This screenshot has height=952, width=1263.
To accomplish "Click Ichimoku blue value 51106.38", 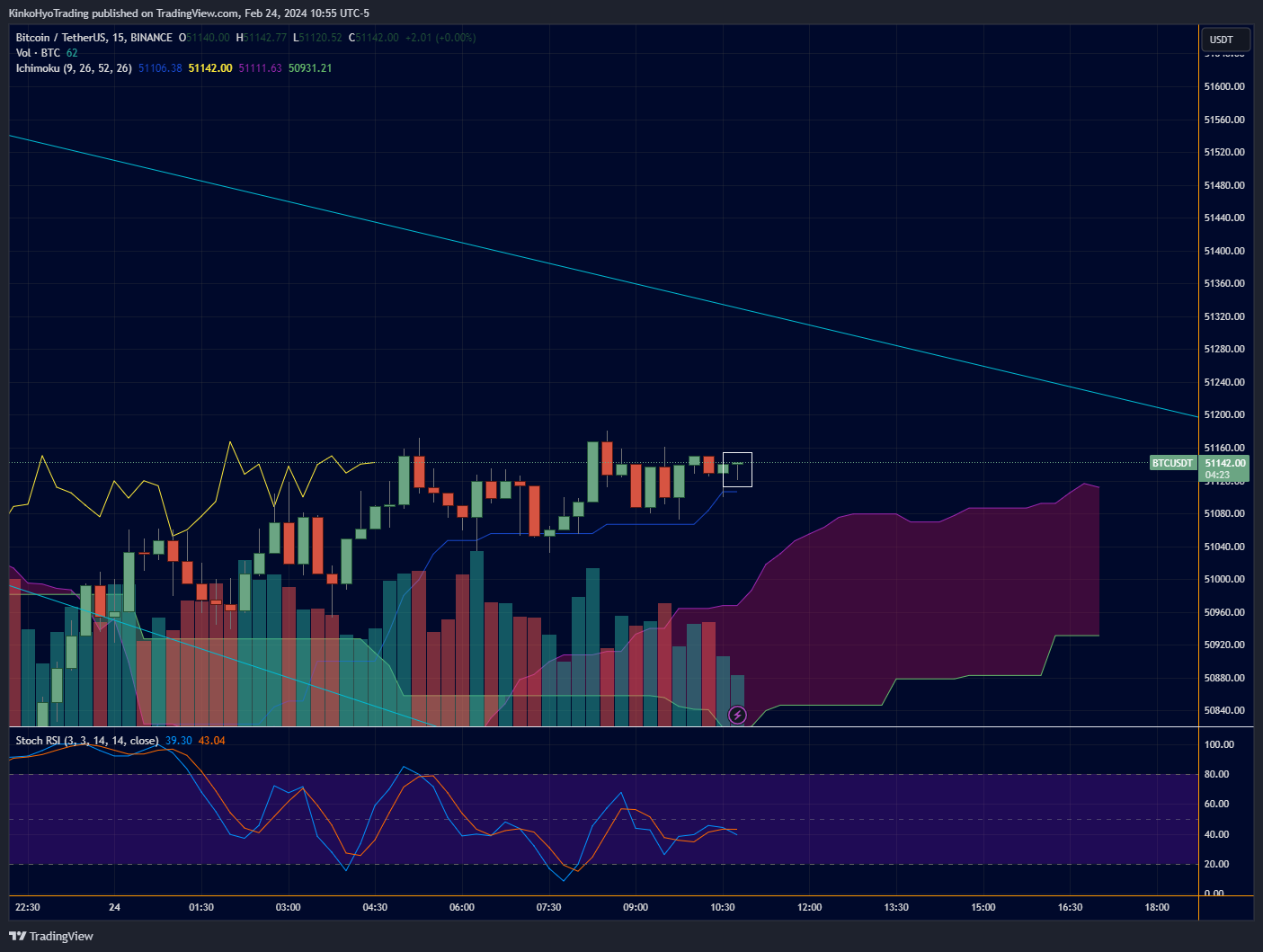I will click(160, 68).
